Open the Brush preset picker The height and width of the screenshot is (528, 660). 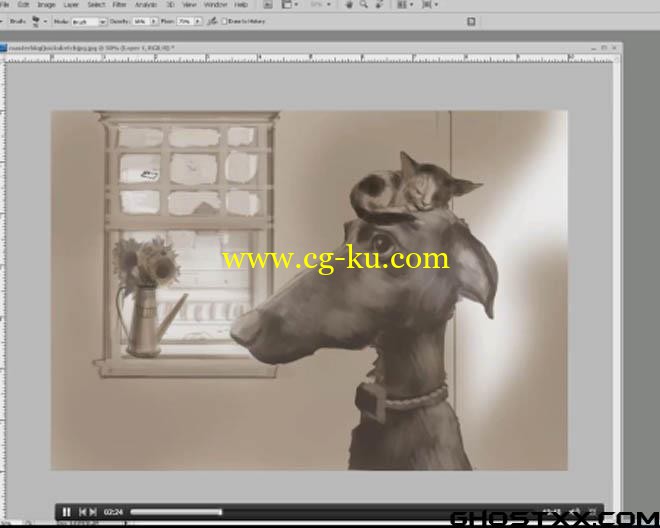(x=39, y=21)
